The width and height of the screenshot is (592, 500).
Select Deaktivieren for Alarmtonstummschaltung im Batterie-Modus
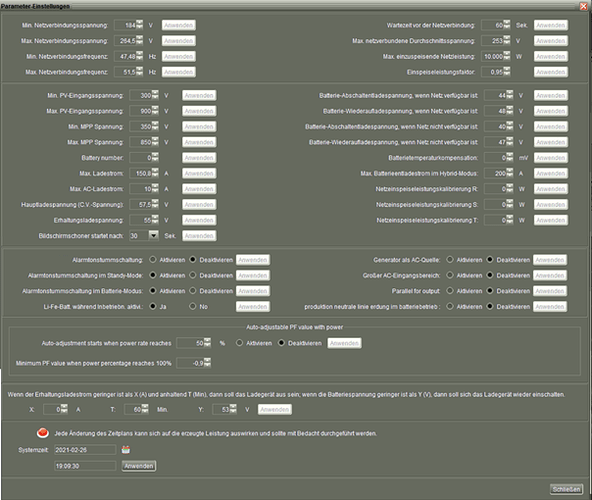(193, 290)
